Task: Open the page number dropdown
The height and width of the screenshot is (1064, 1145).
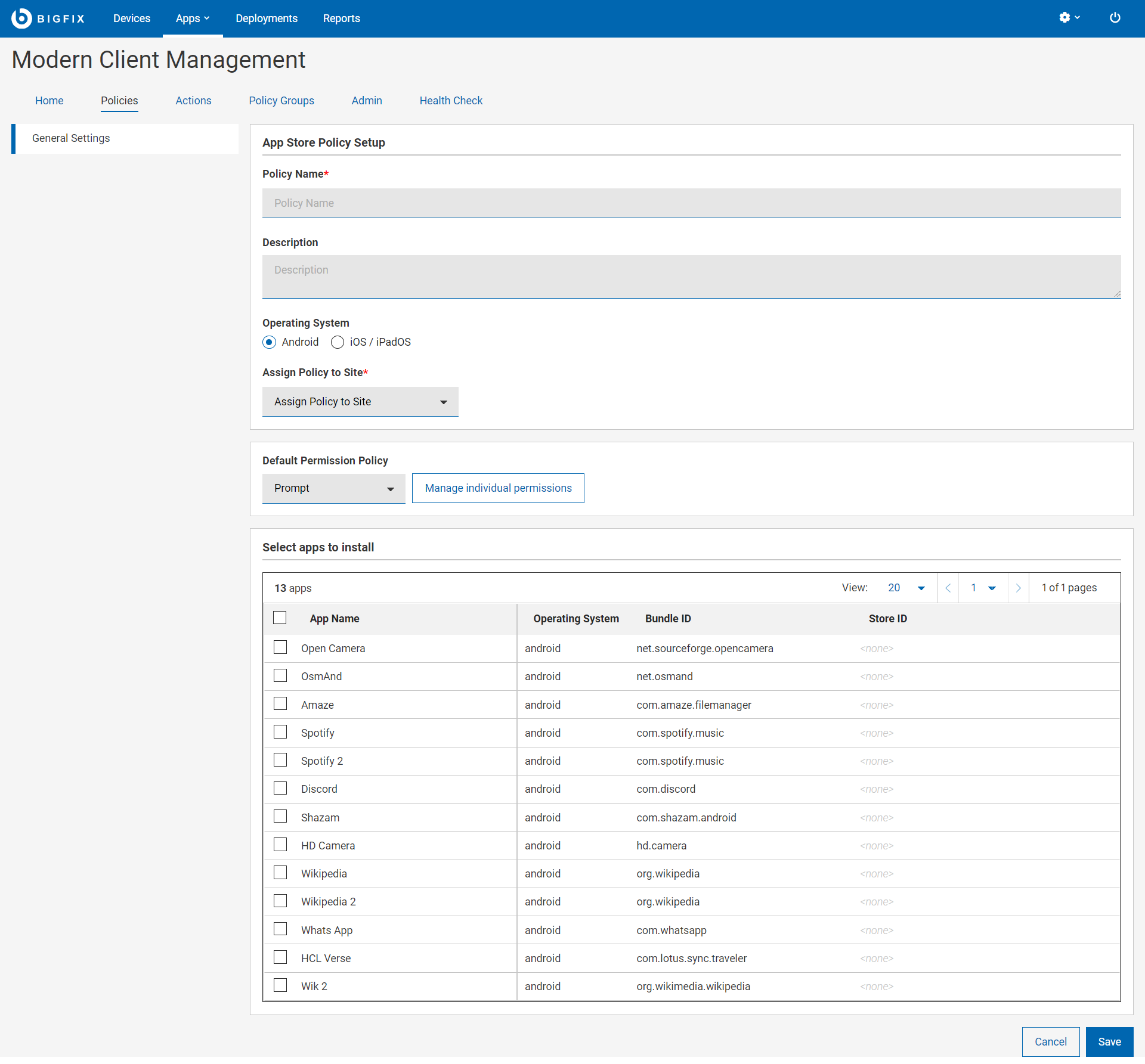Action: point(983,588)
